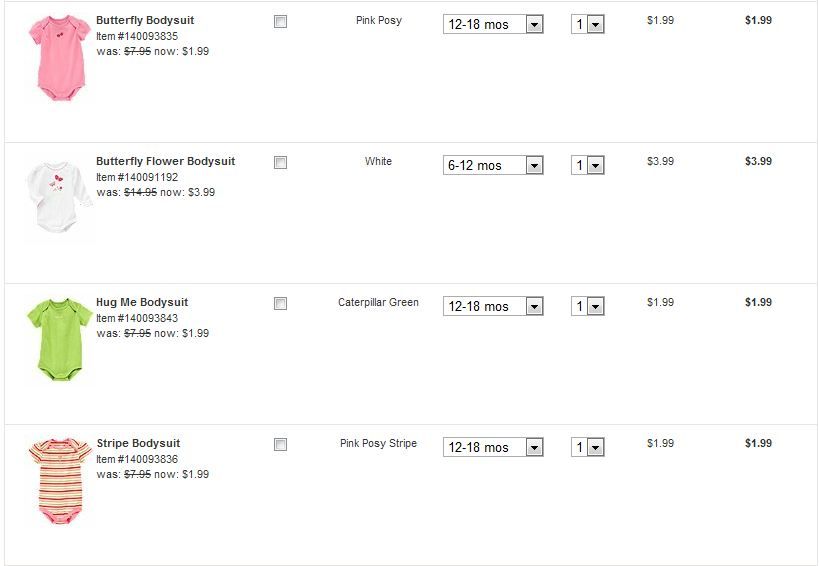This screenshot has width=819, height=566.
Task: Expand the 6-12 mos size dropdown
Action: coord(493,165)
